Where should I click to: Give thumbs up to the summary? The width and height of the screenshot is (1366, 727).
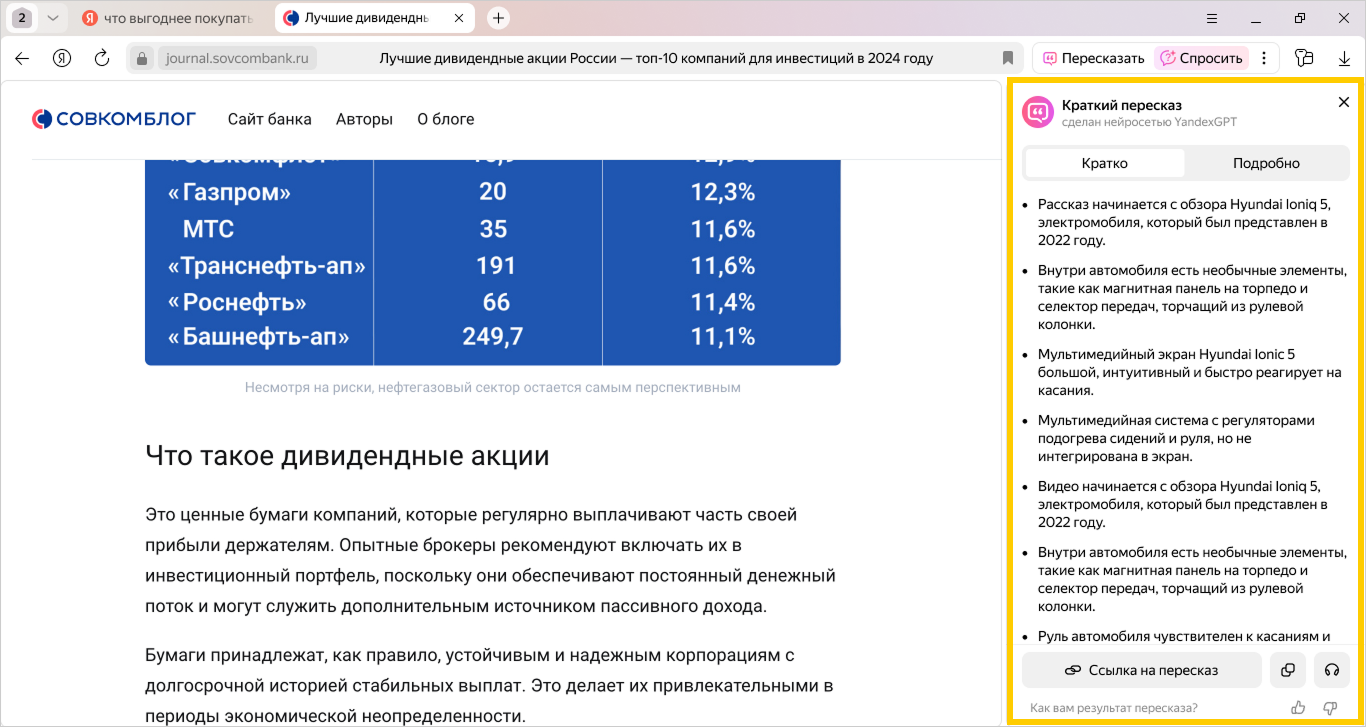(1298, 708)
